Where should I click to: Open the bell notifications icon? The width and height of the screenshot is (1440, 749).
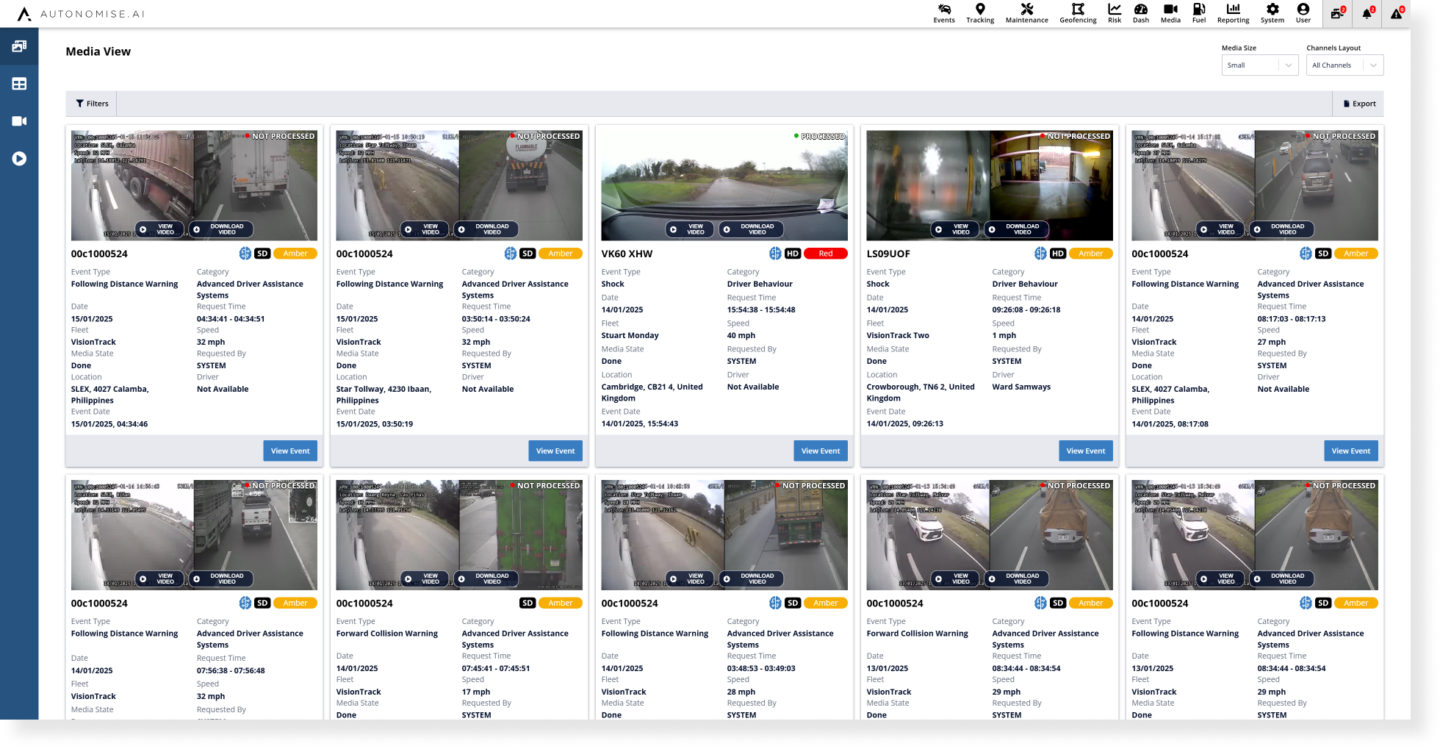coord(1367,13)
